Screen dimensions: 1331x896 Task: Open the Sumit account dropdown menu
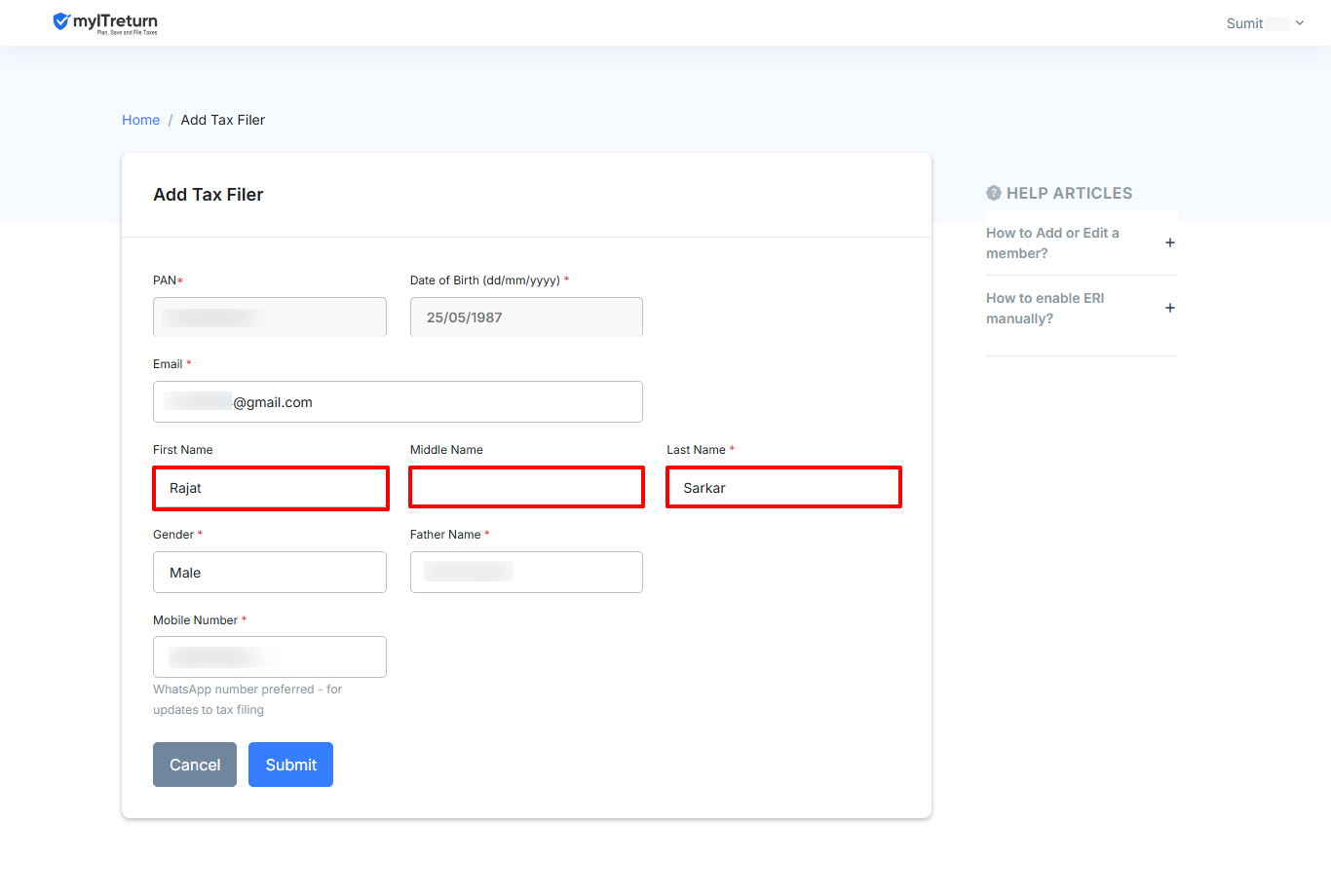1265,23
